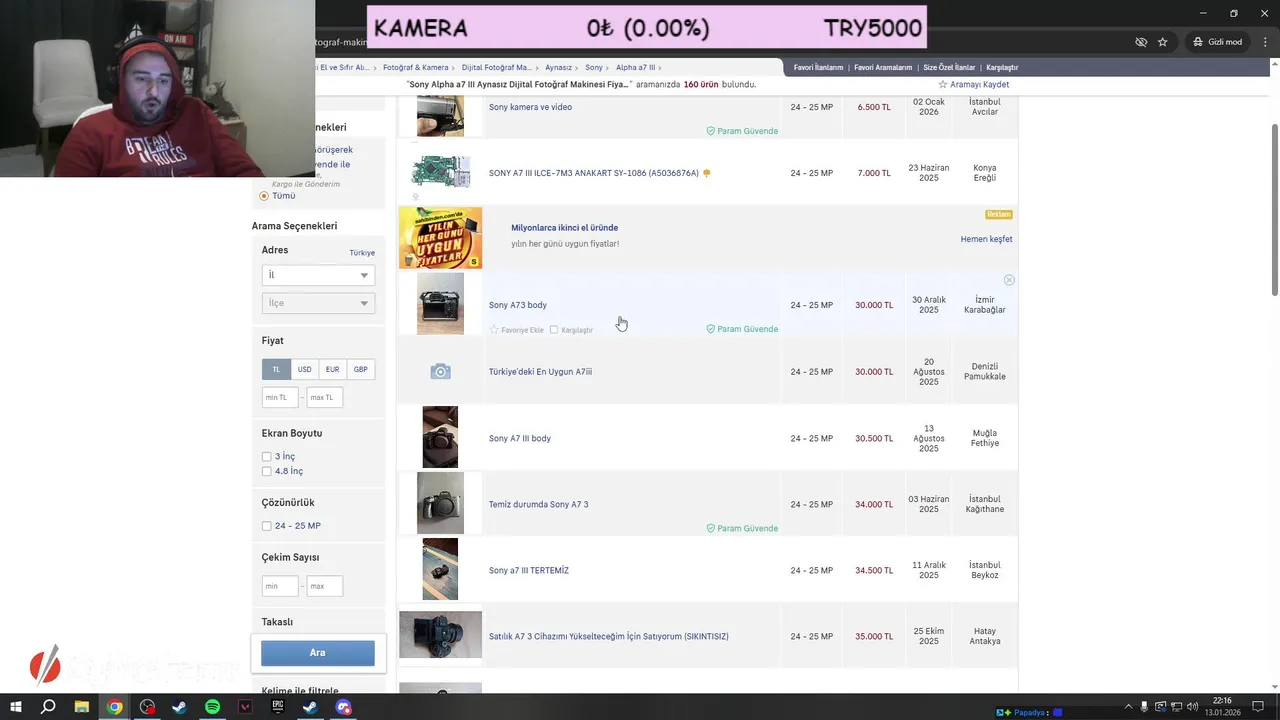Click the blue Ara search button
The width and height of the screenshot is (1280, 720).
coord(318,653)
